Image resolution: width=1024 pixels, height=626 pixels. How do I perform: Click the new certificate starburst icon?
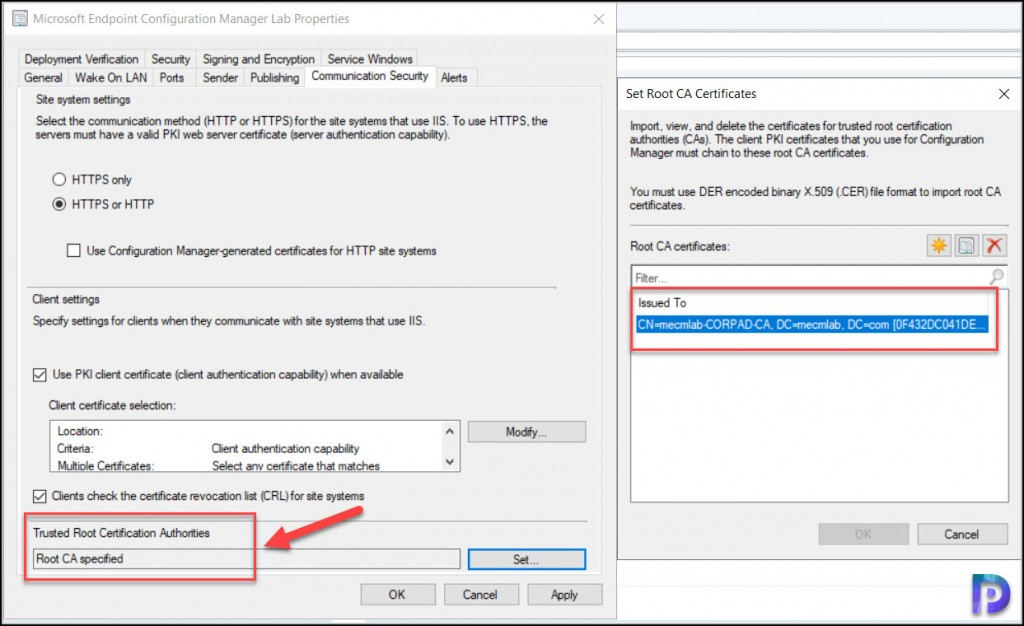(x=938, y=245)
